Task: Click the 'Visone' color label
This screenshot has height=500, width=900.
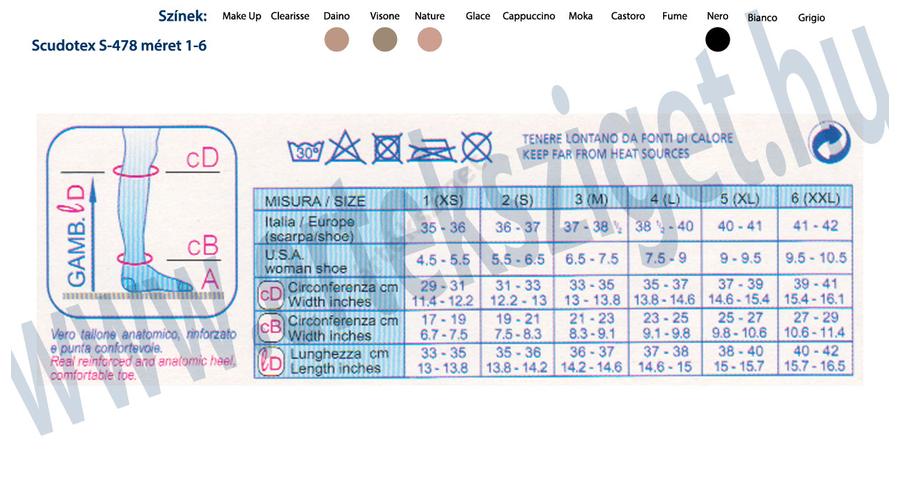Action: [x=385, y=16]
